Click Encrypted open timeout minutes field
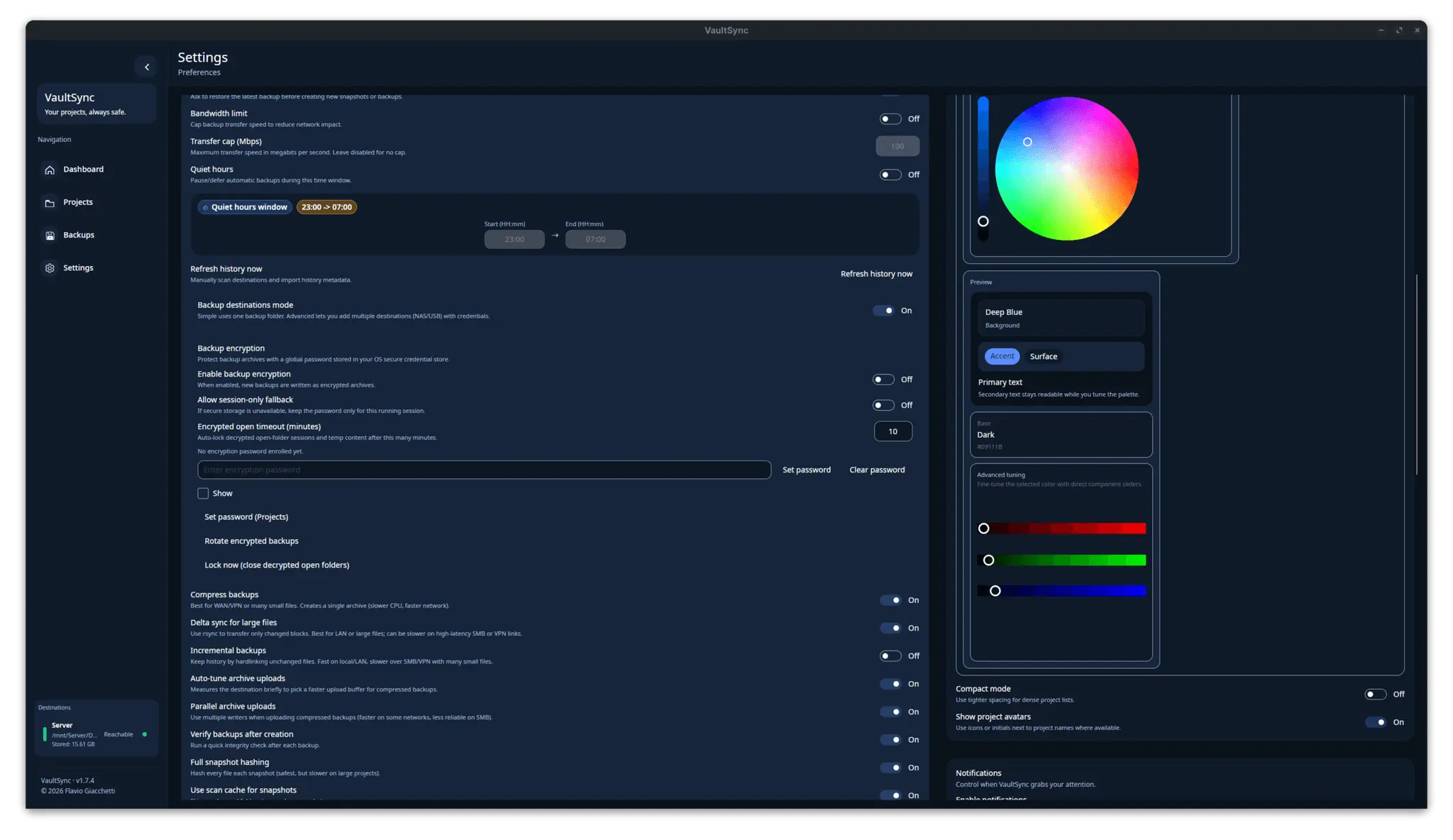Image resolution: width=1453 pixels, height=840 pixels. click(x=893, y=431)
